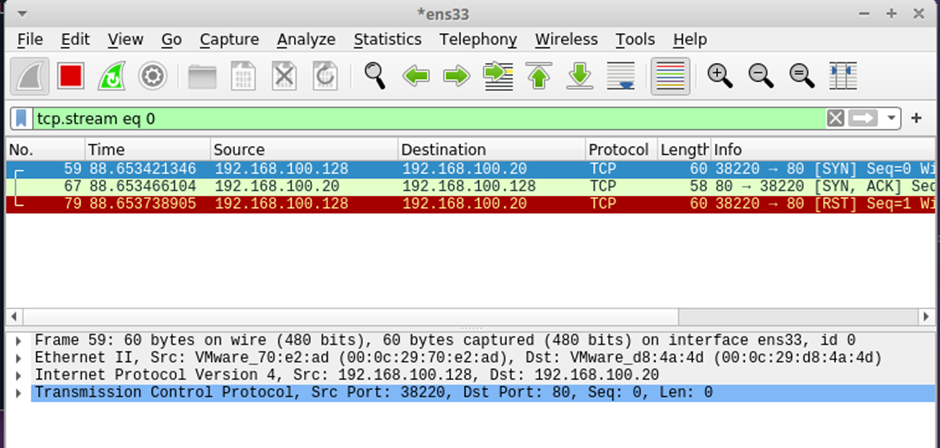Click the time 88.653466104 in packet 67

pyautogui.click(x=143, y=187)
